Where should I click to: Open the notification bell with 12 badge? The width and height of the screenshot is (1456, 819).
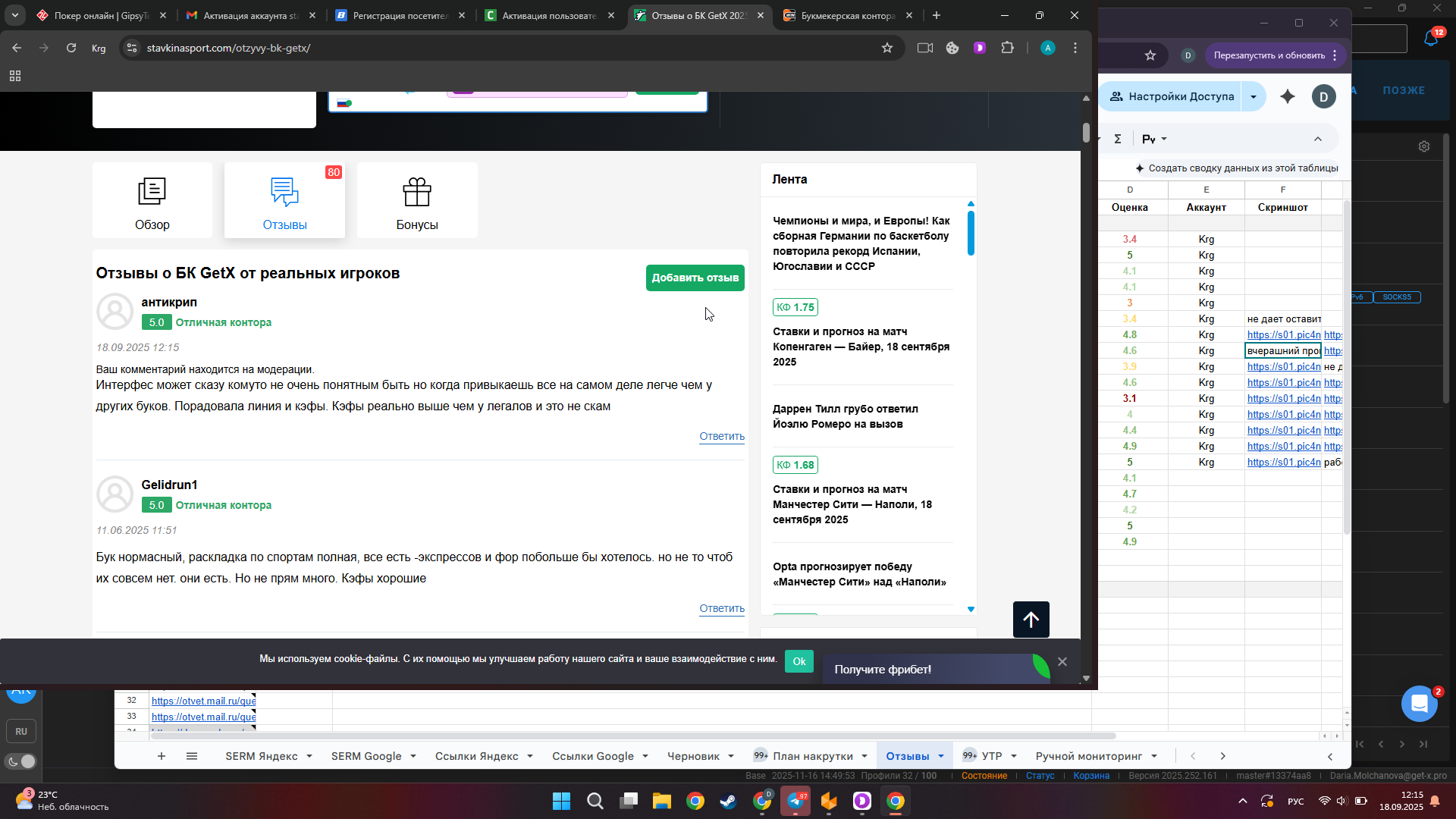pyautogui.click(x=1431, y=38)
